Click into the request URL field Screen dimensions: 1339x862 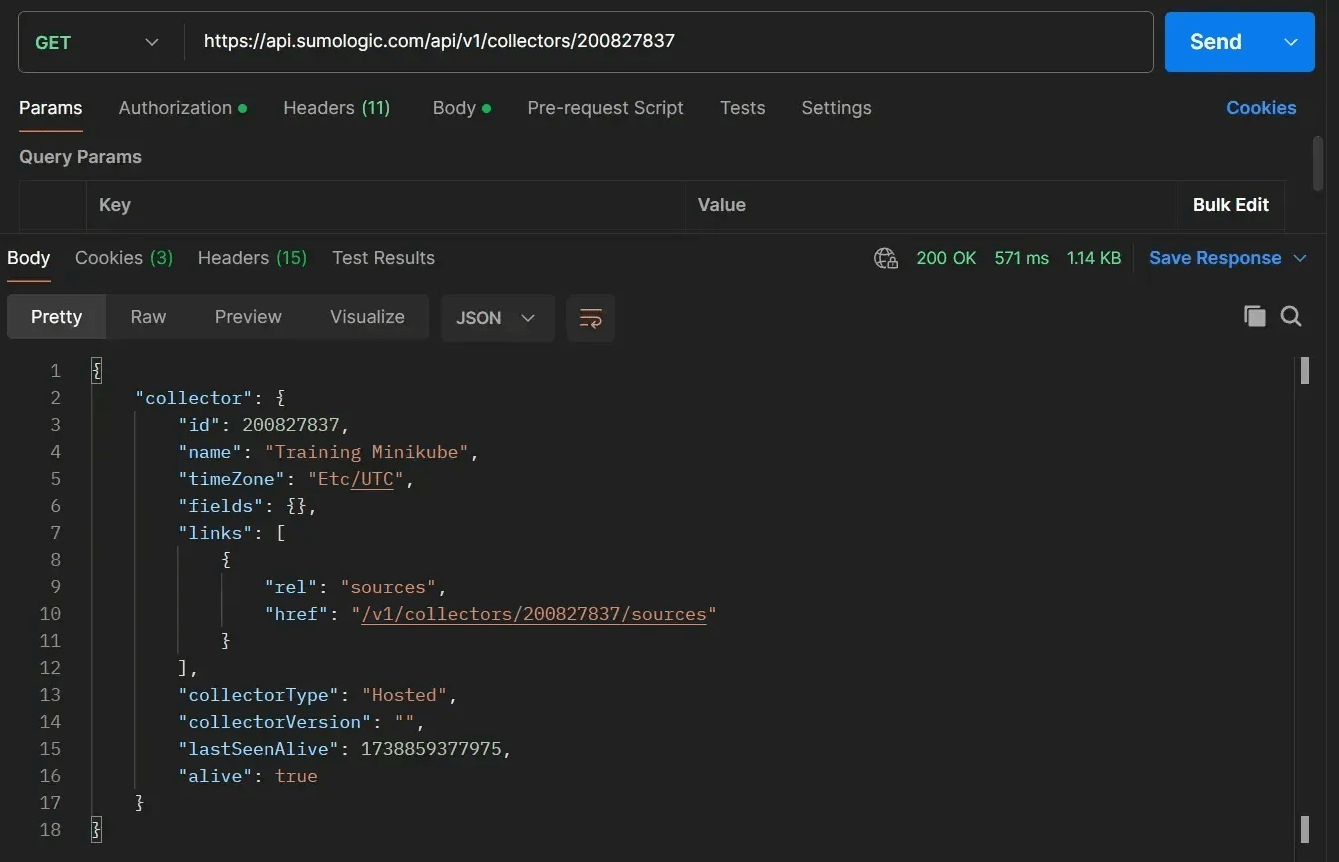pyautogui.click(x=660, y=42)
